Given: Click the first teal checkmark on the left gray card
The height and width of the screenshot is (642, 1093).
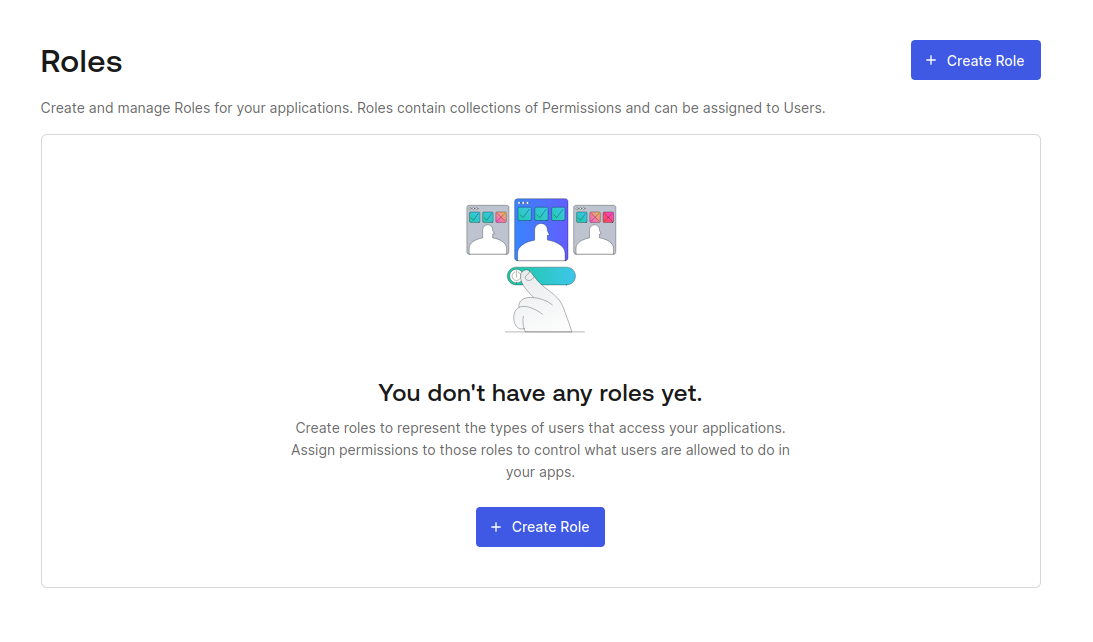Looking at the screenshot, I should pos(475,217).
